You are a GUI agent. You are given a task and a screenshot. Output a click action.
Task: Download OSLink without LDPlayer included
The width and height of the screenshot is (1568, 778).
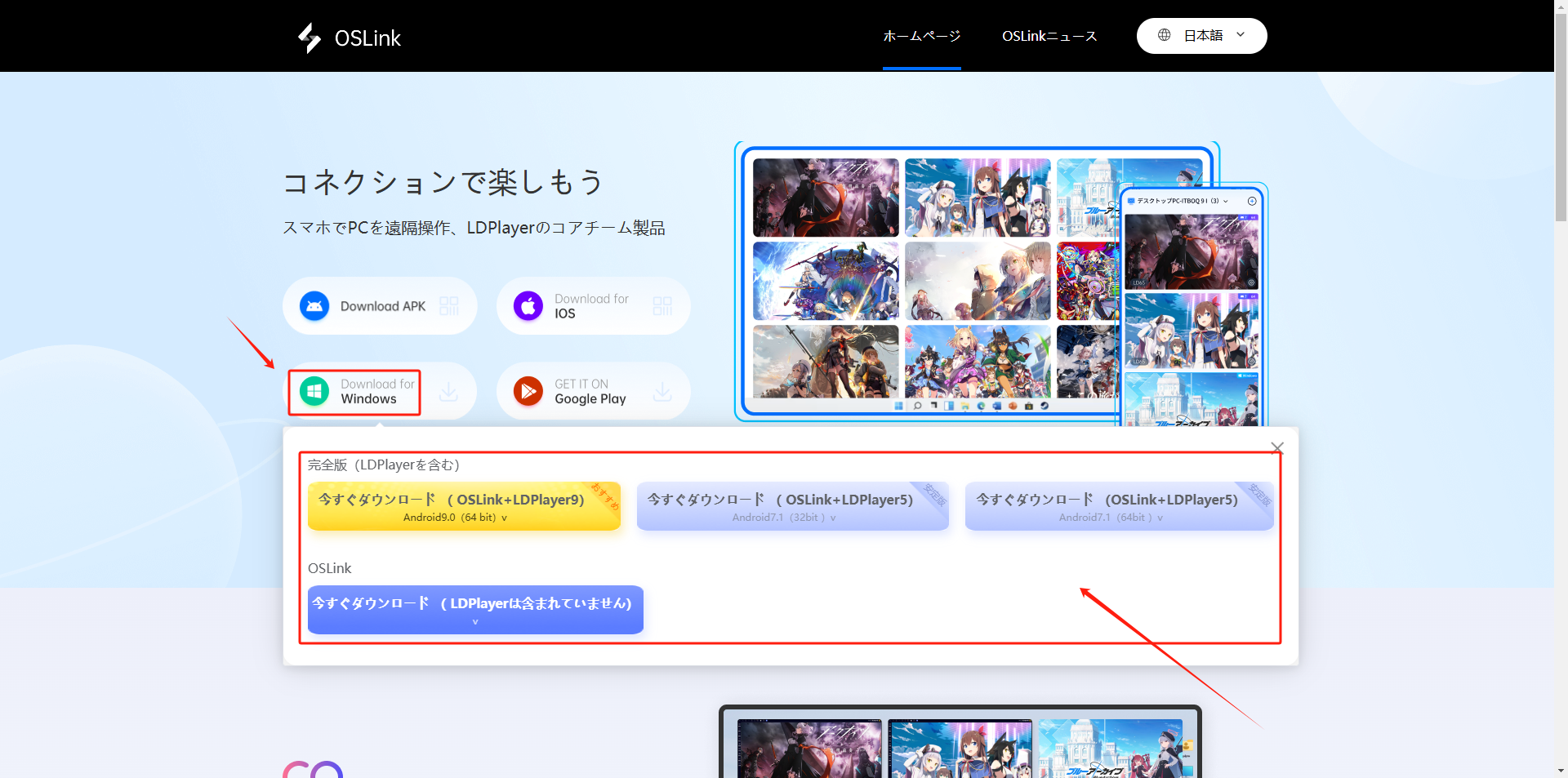pyautogui.click(x=475, y=610)
